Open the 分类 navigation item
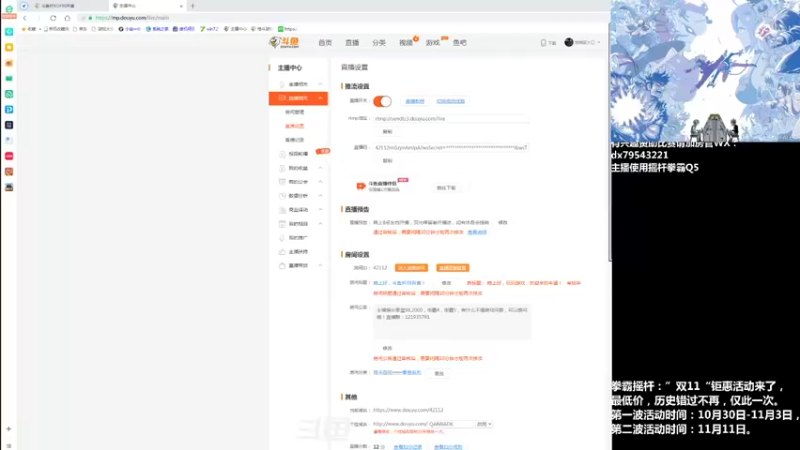The width and height of the screenshot is (800, 450). pos(379,43)
